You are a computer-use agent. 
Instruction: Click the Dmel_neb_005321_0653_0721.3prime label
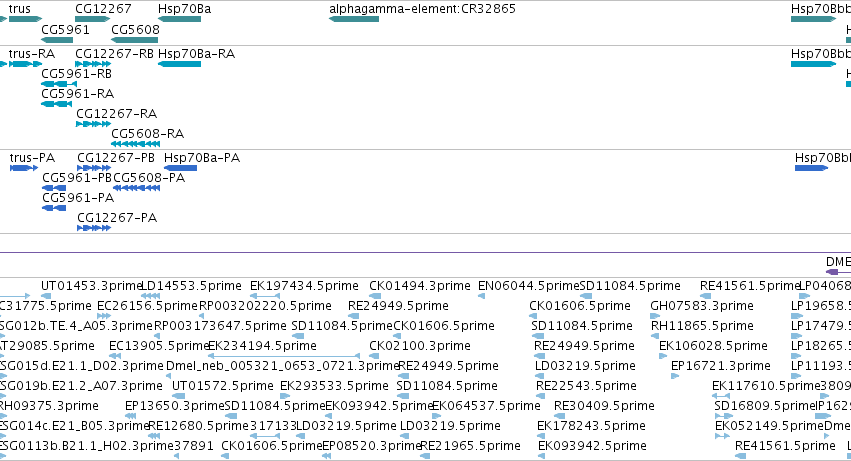point(282,366)
